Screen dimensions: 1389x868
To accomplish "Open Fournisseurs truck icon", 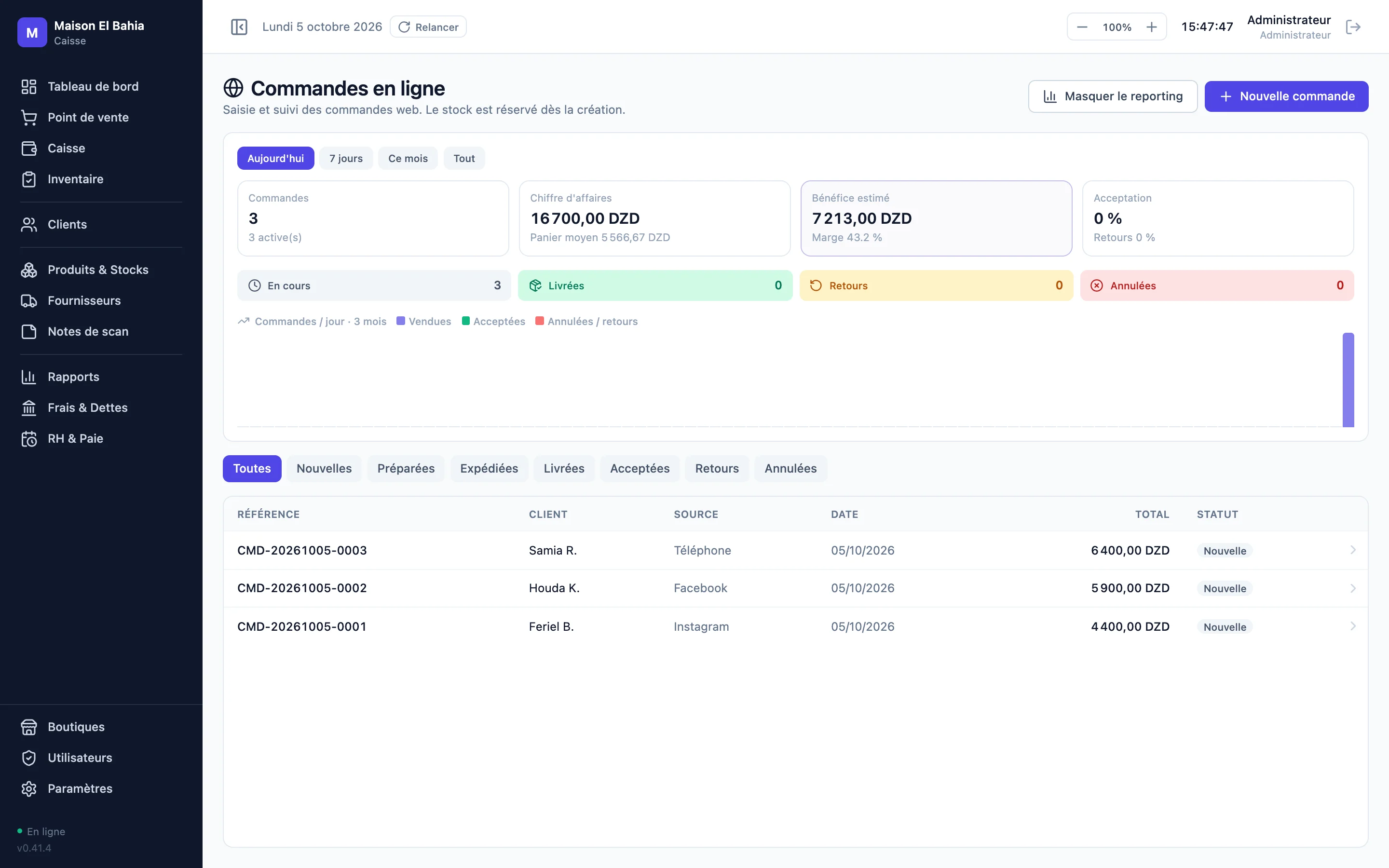I will pos(29,301).
